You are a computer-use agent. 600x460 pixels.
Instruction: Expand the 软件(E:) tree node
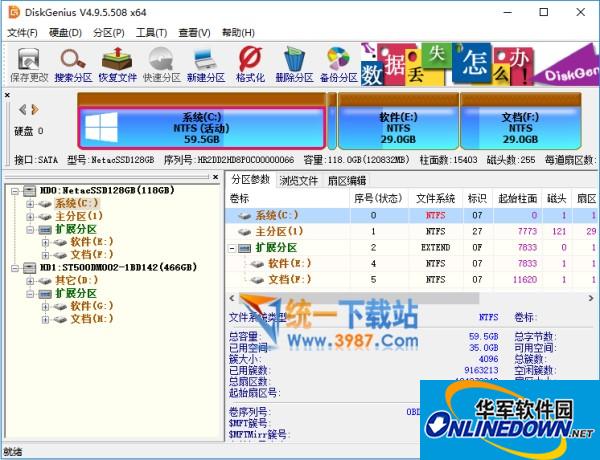point(45,242)
